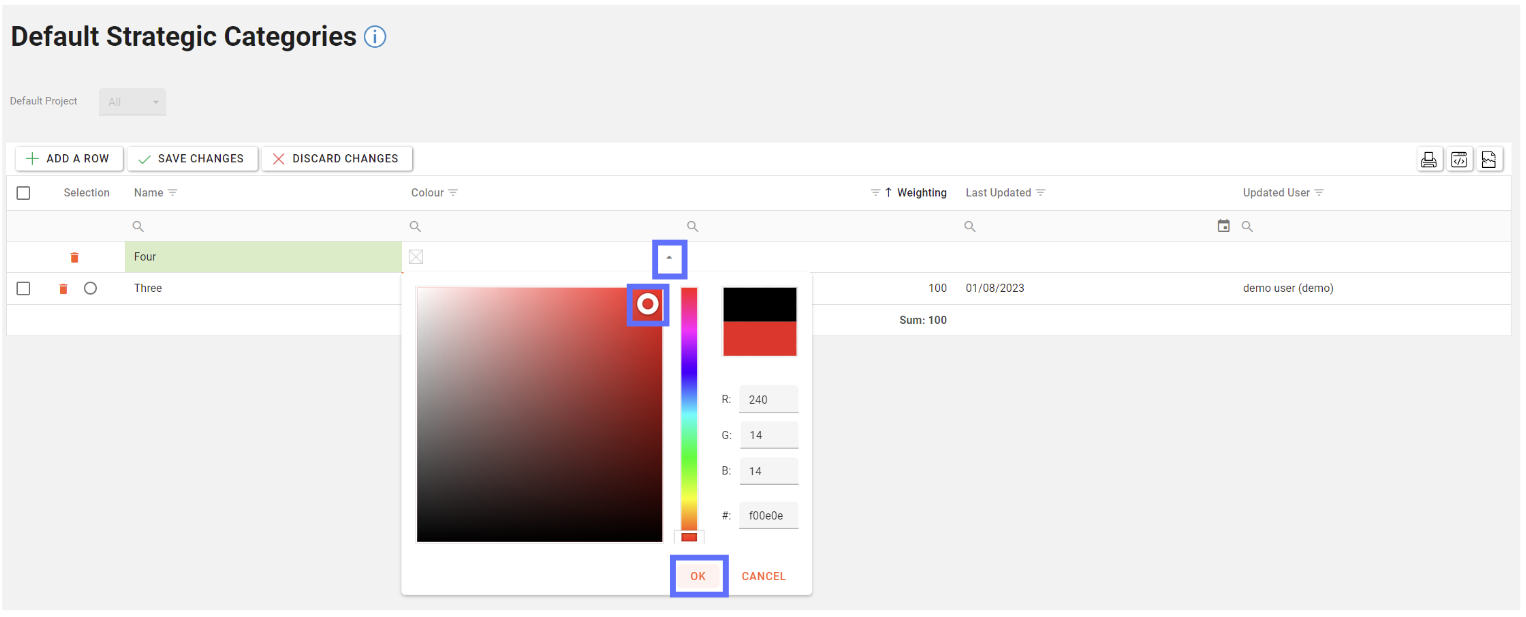This screenshot has width=1526, height=617.
Task: Open the Default Project dropdown
Action: tap(132, 102)
